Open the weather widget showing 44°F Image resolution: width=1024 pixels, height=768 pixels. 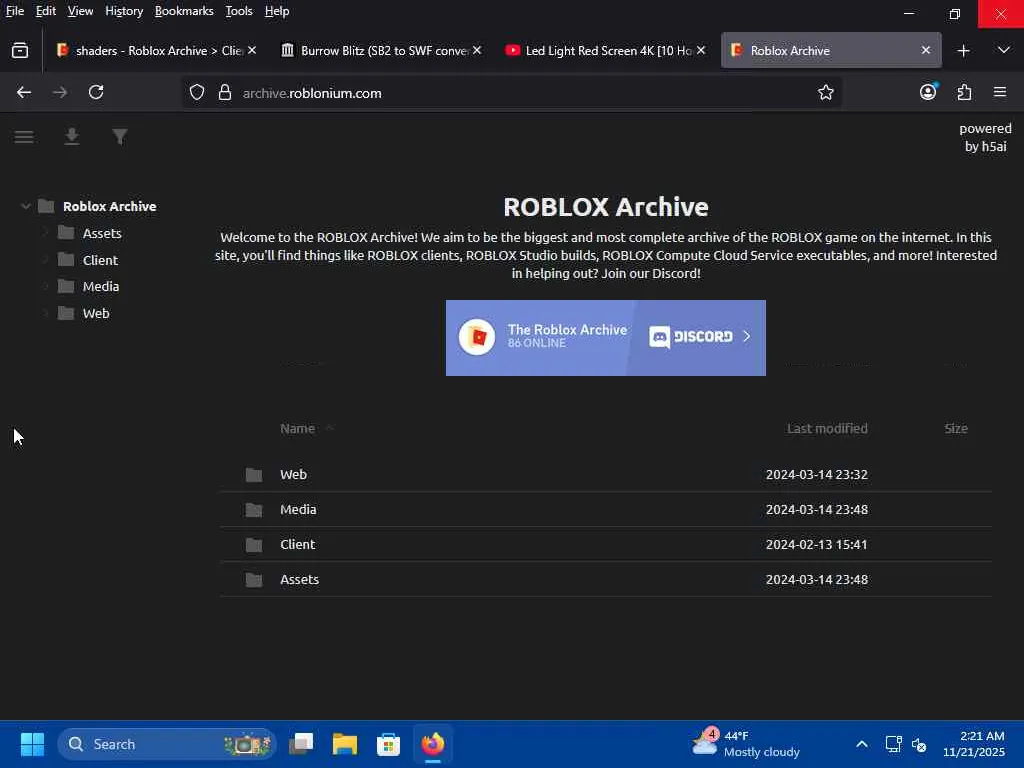746,744
